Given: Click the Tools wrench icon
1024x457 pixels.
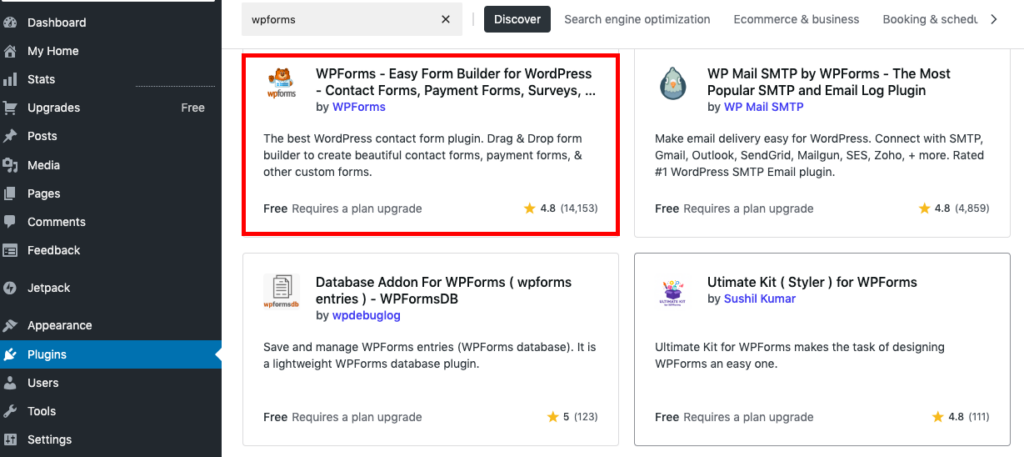Looking at the screenshot, I should pos(10,411).
